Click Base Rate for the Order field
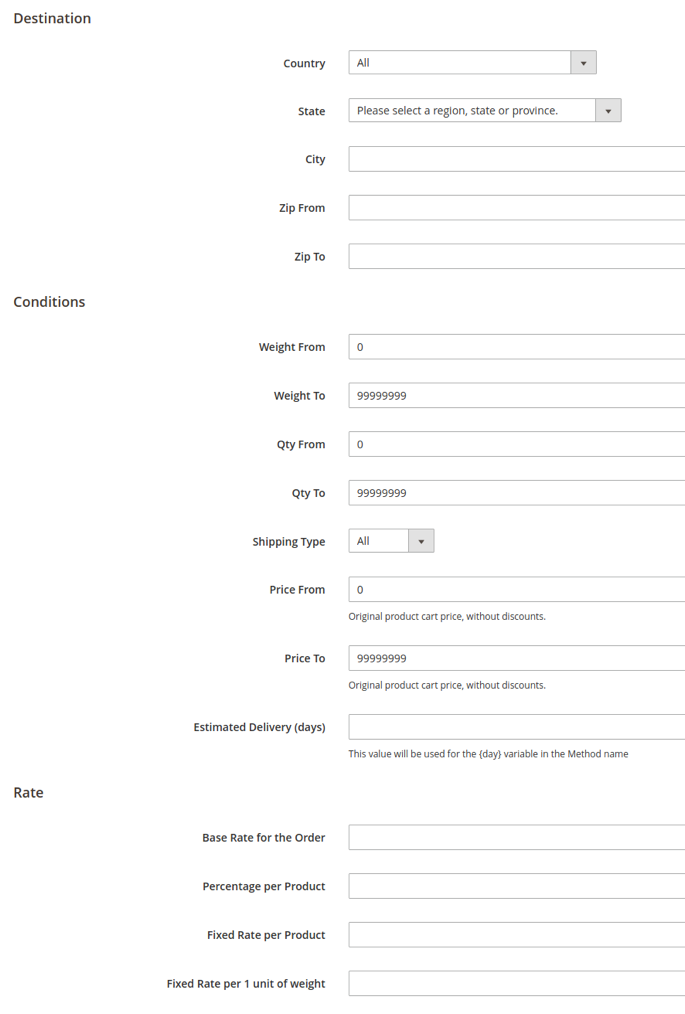Image resolution: width=685 pixels, height=1014 pixels. 516,837
